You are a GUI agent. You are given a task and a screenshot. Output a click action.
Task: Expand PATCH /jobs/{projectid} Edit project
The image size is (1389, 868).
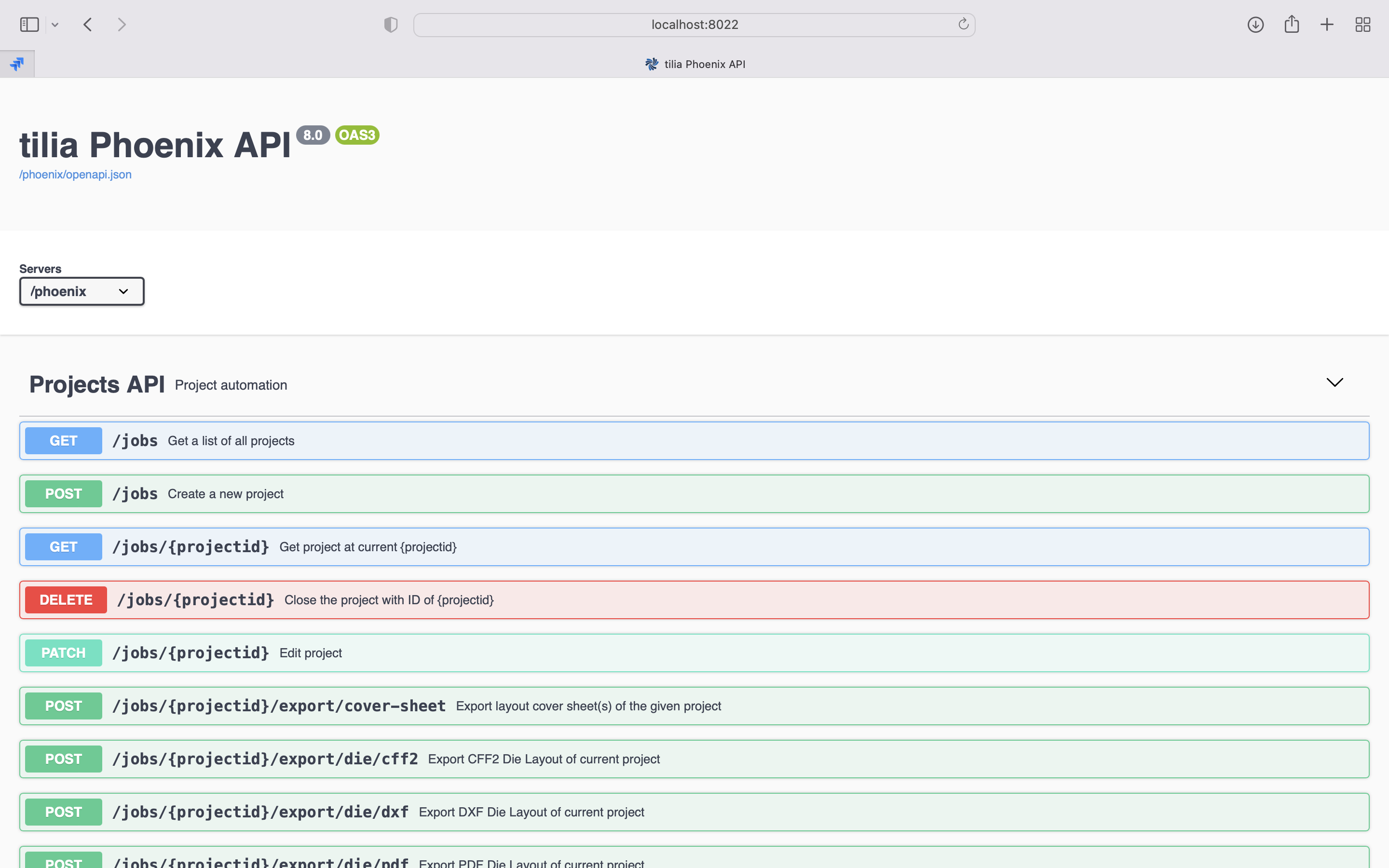click(x=694, y=653)
